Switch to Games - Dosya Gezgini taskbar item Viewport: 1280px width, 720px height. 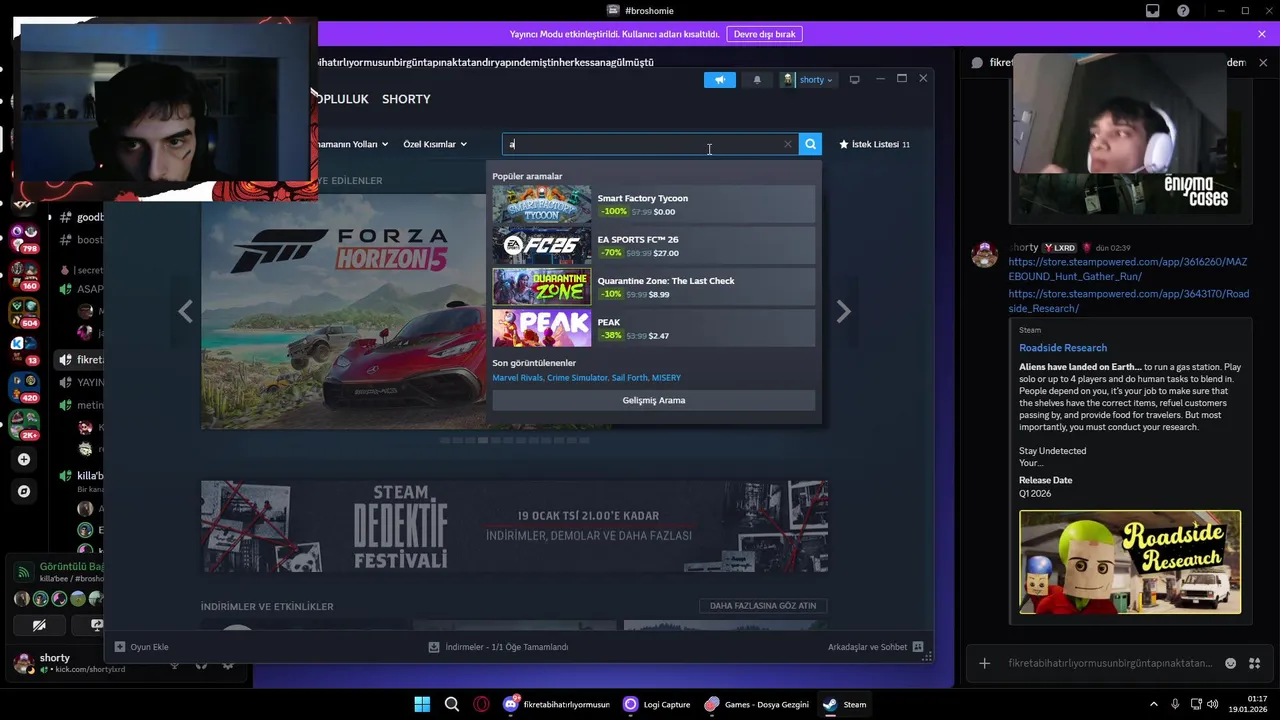point(758,704)
